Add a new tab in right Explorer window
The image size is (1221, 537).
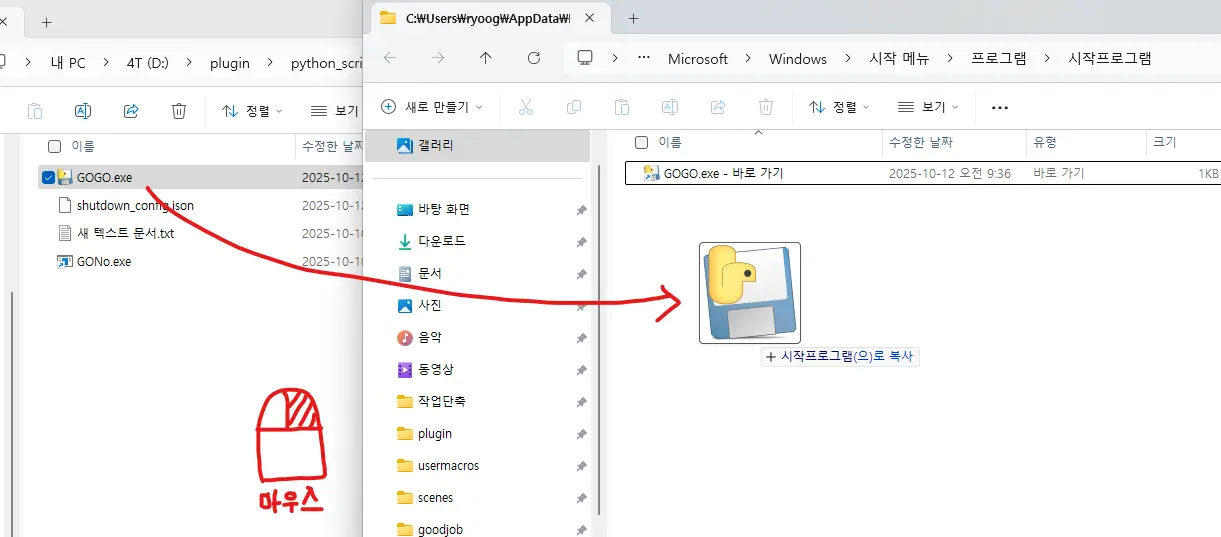click(633, 19)
